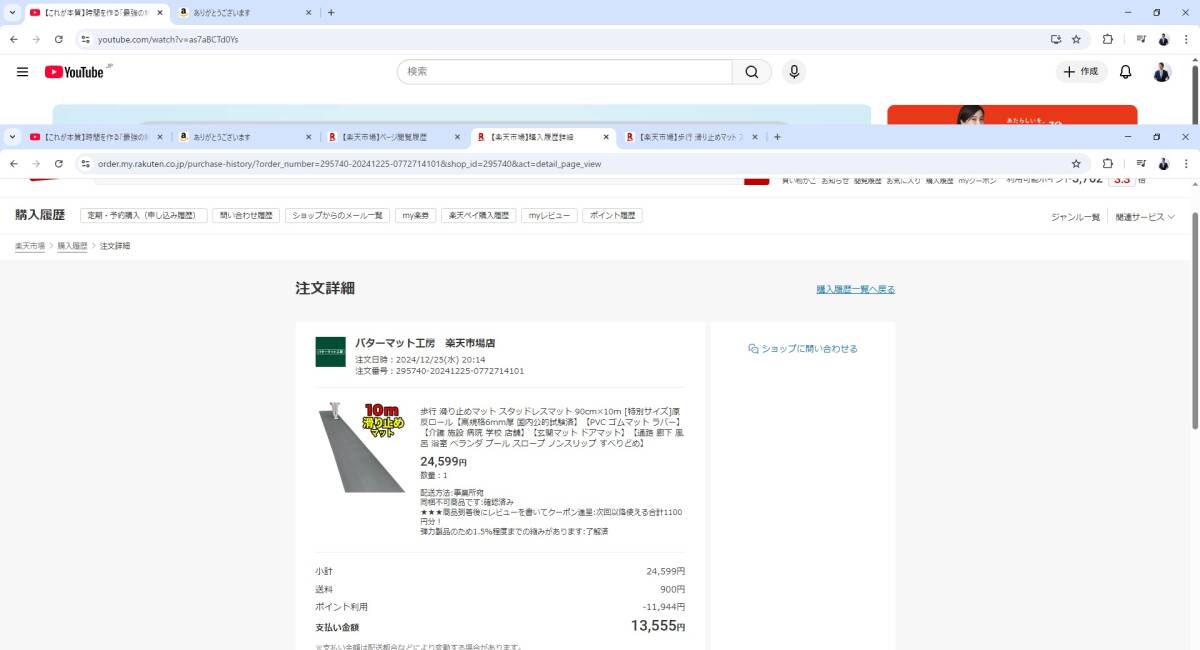Click YouTube search magnifier button
The width and height of the screenshot is (1200, 650).
click(752, 72)
